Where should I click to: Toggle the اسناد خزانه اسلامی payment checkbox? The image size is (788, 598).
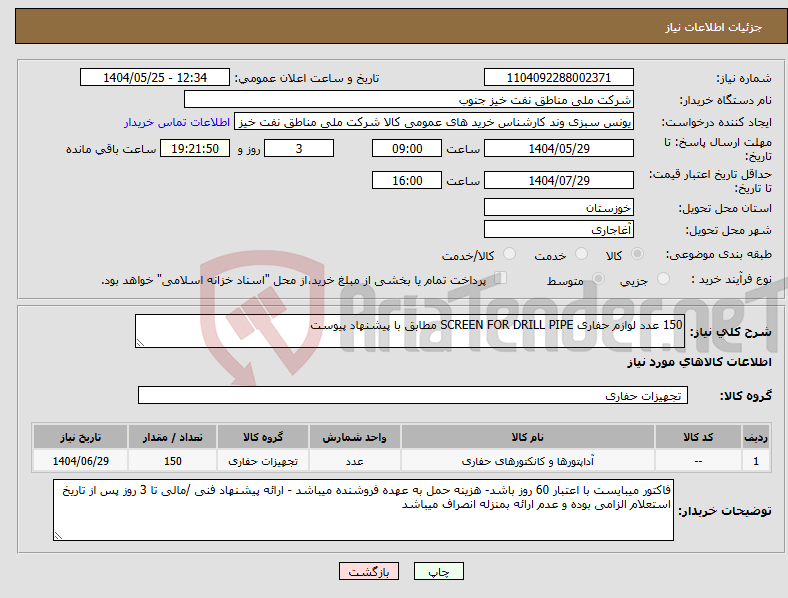click(501, 277)
